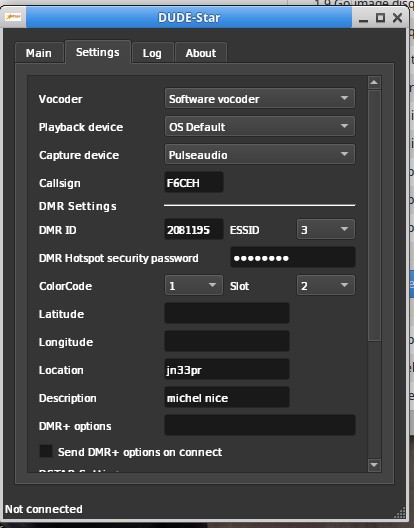
Task: Click the DUDE-Star app icon in title bar
Action: pos(13,17)
